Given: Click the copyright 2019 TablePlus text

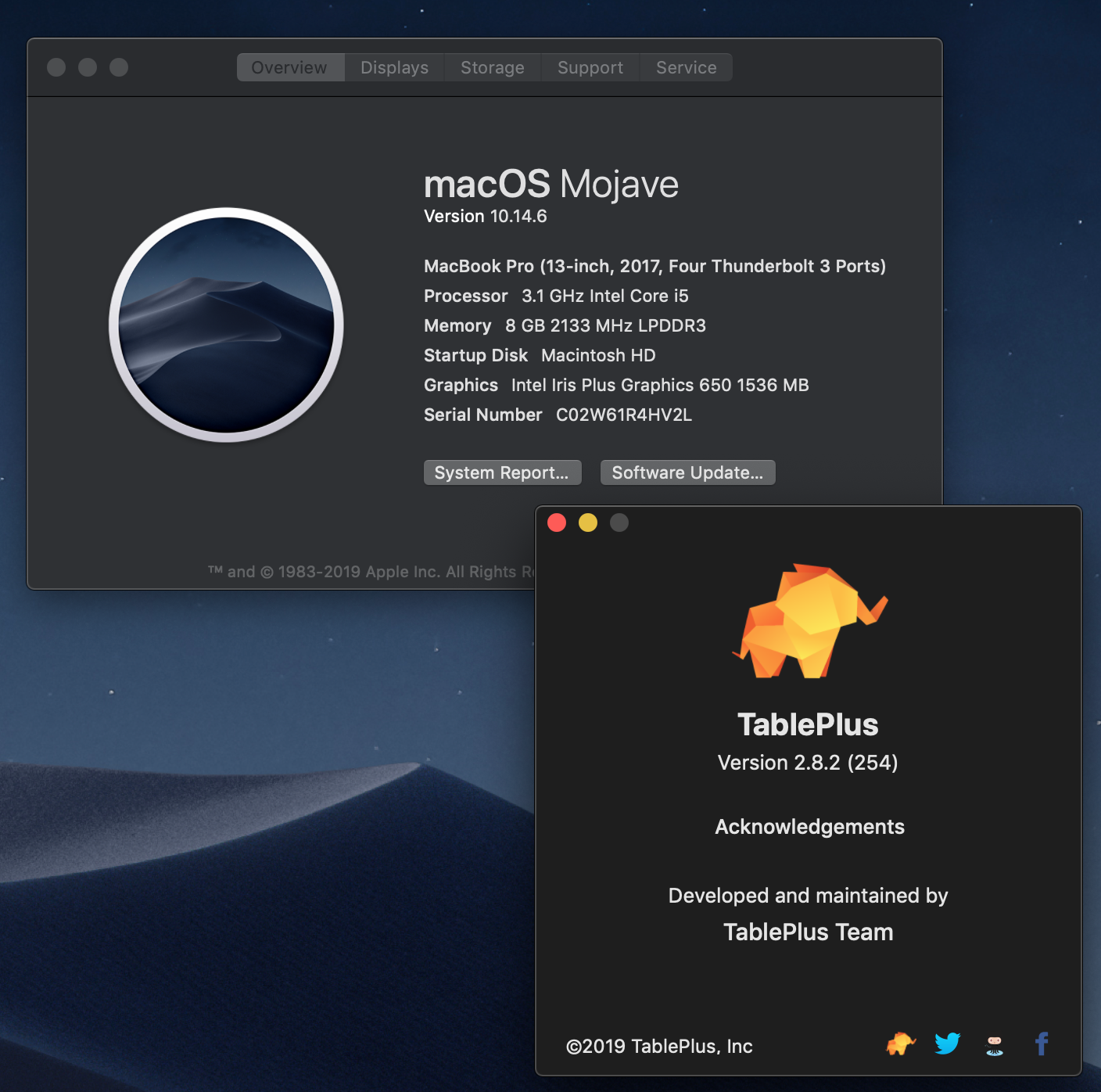Looking at the screenshot, I should click(x=659, y=1046).
